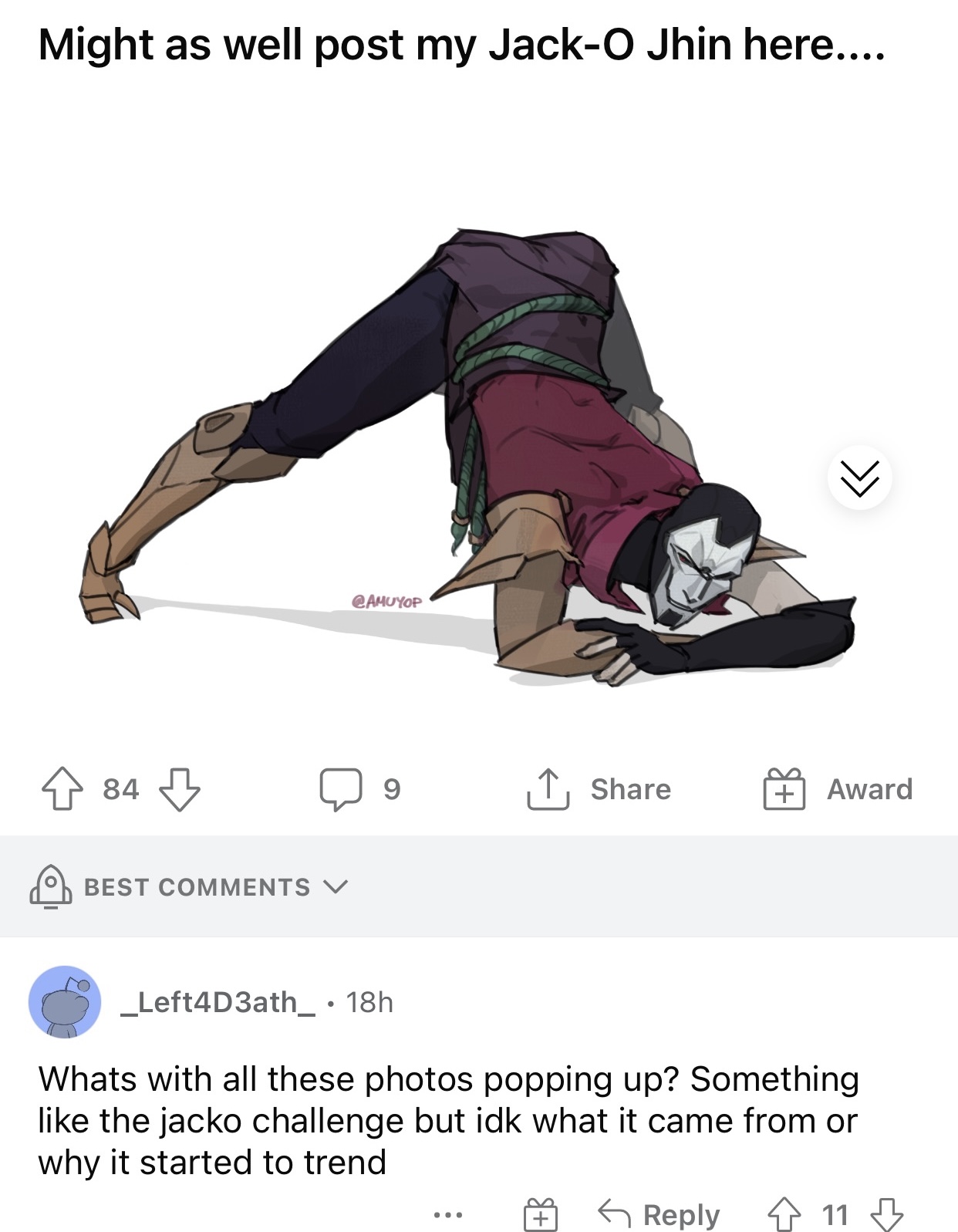The width and height of the screenshot is (958, 1232).
Task: Click the post title text
Action: pyautogui.click(x=462, y=45)
